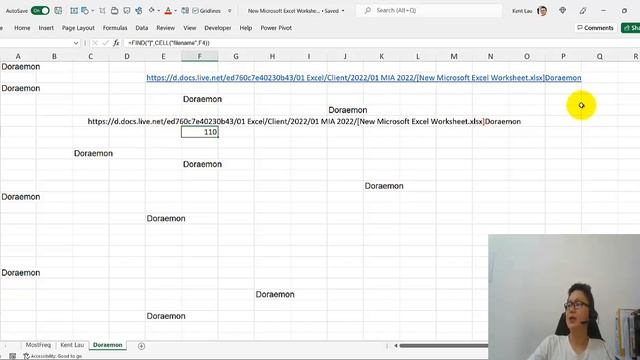Screen dimensions: 640x360
Task: Click the black https://d.docs.live.net path text
Action: pyautogui.click(x=304, y=121)
